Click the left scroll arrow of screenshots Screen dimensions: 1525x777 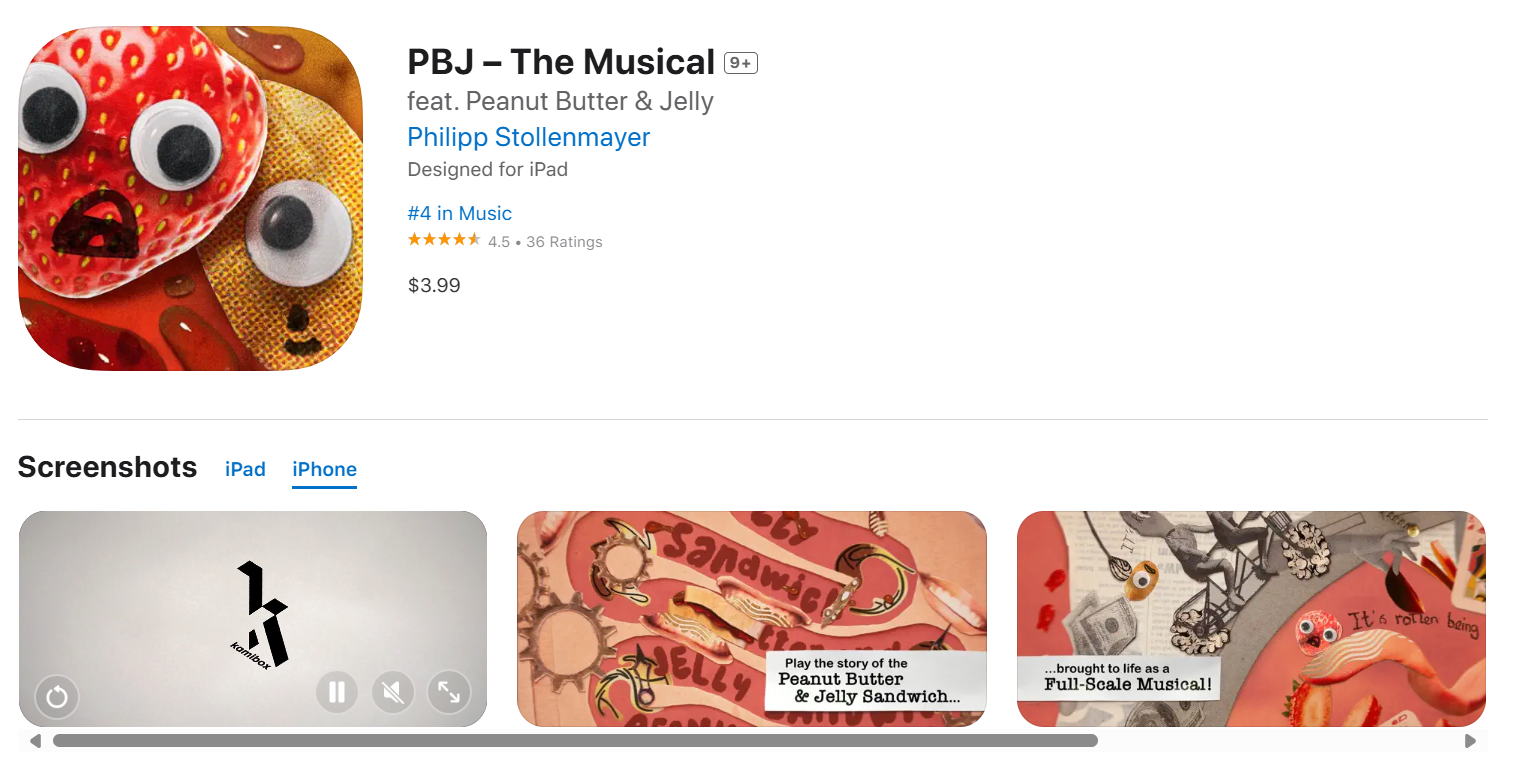pos(35,741)
